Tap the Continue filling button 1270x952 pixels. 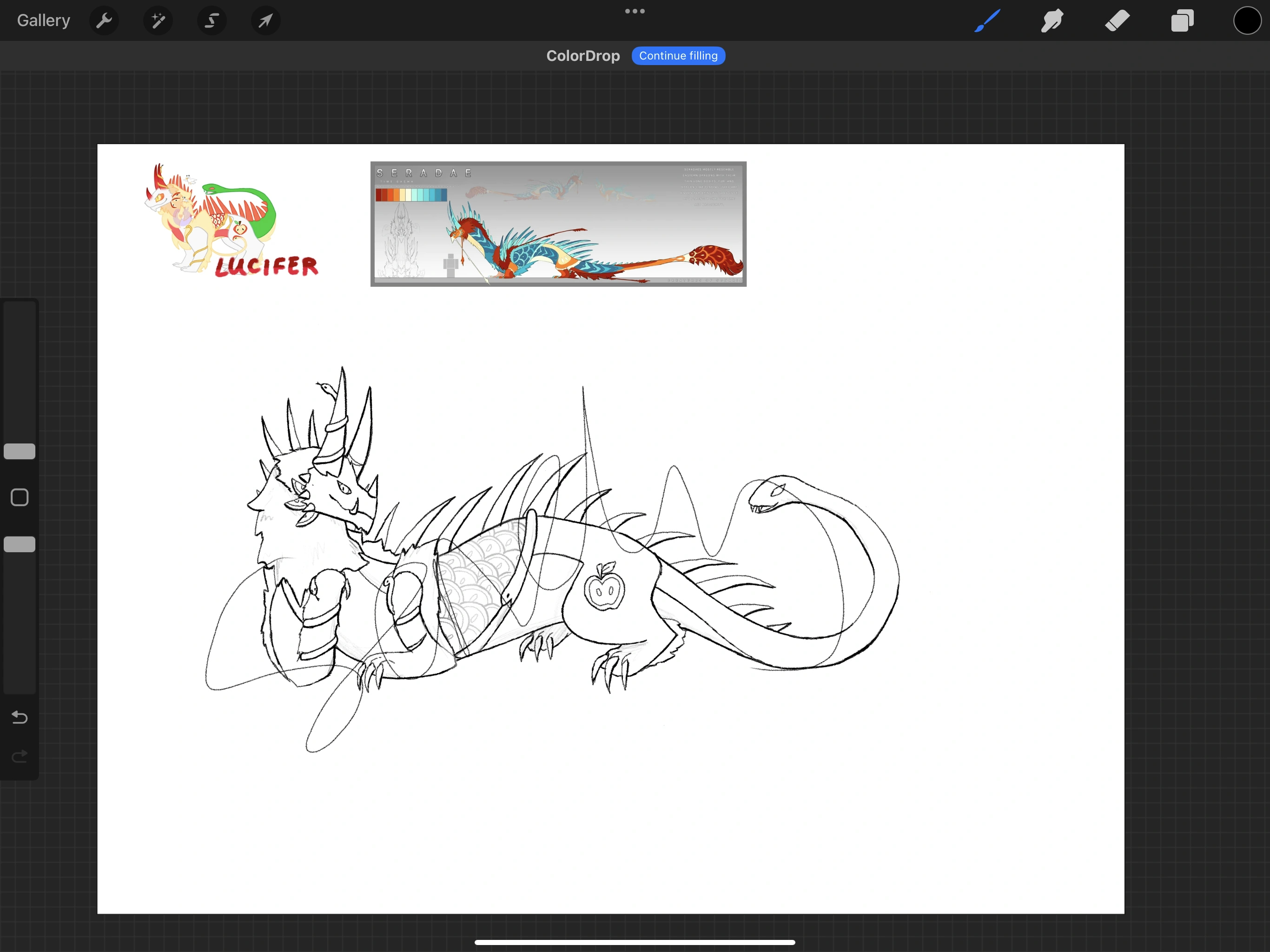[678, 55]
